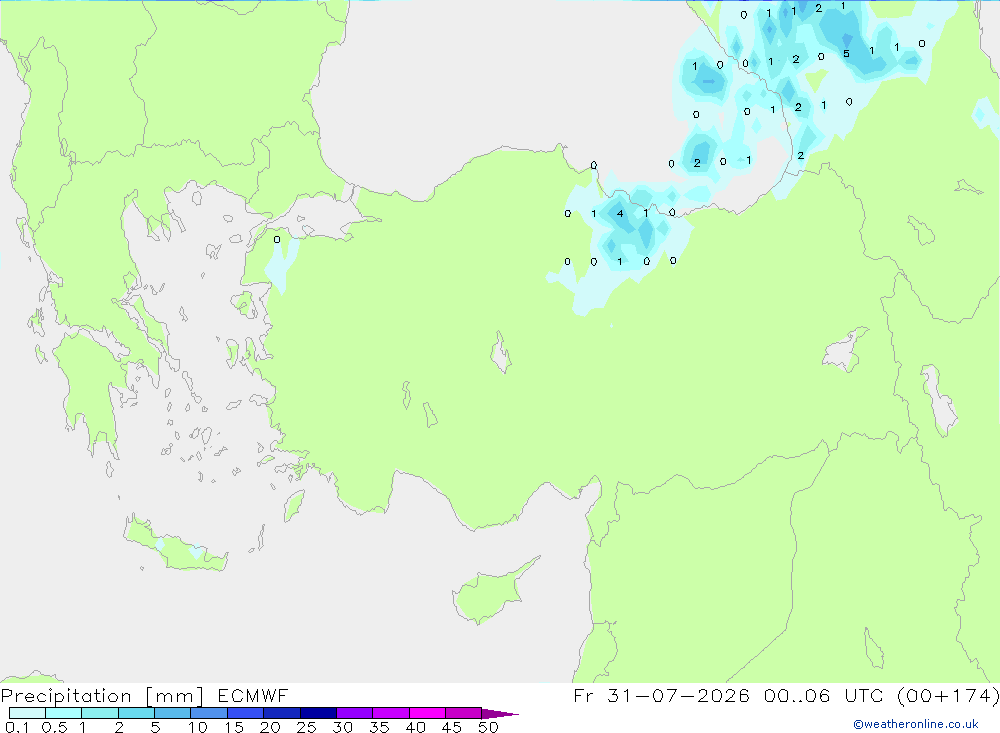Screen dimensions: 1000x733
Task: Click the '15' legend scale label
Action: (234, 727)
